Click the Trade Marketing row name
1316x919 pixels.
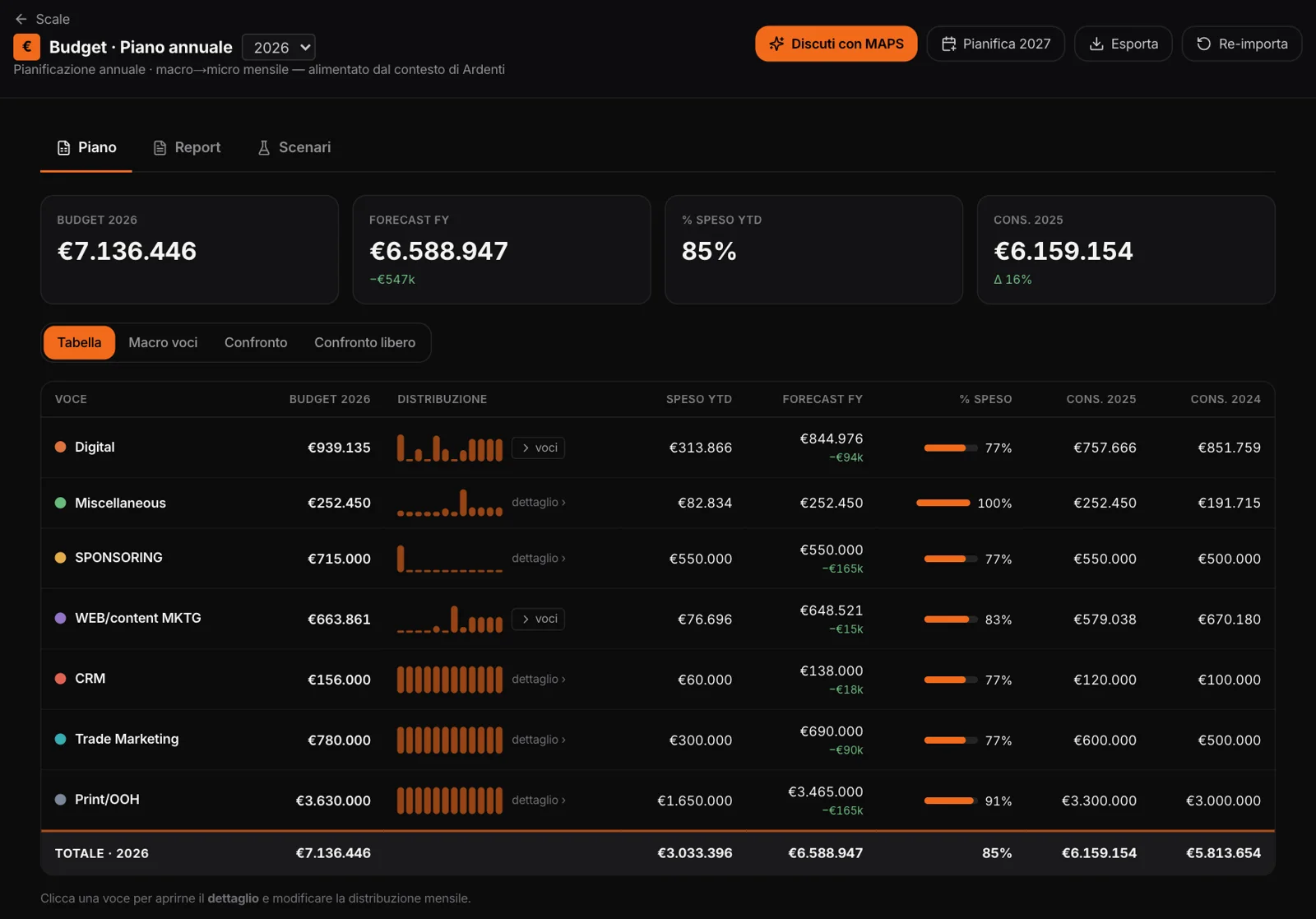coord(127,739)
